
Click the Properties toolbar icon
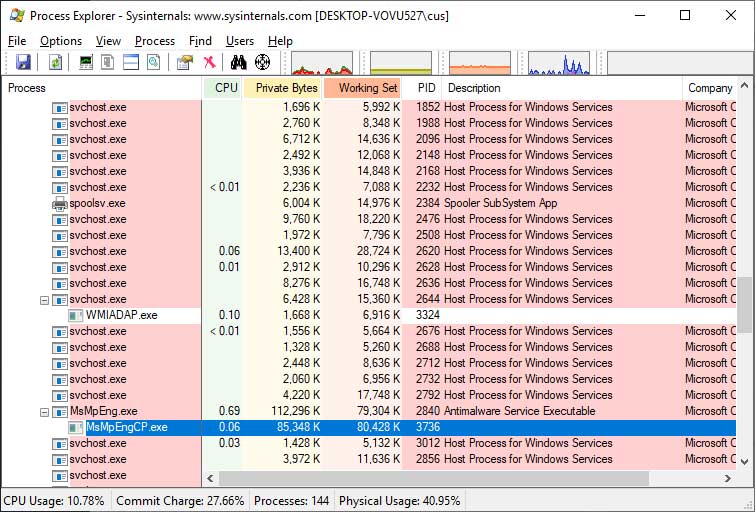tap(184, 62)
